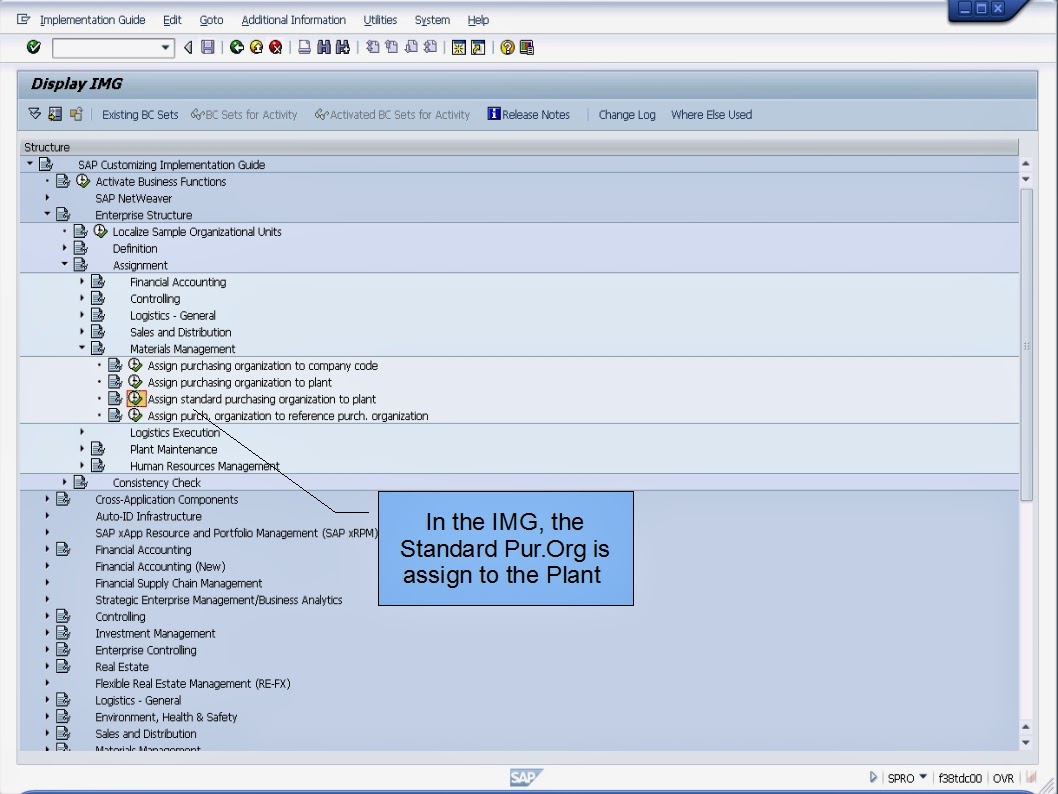Expand the Financial Accounting assignment node
The image size is (1058, 794).
point(82,282)
